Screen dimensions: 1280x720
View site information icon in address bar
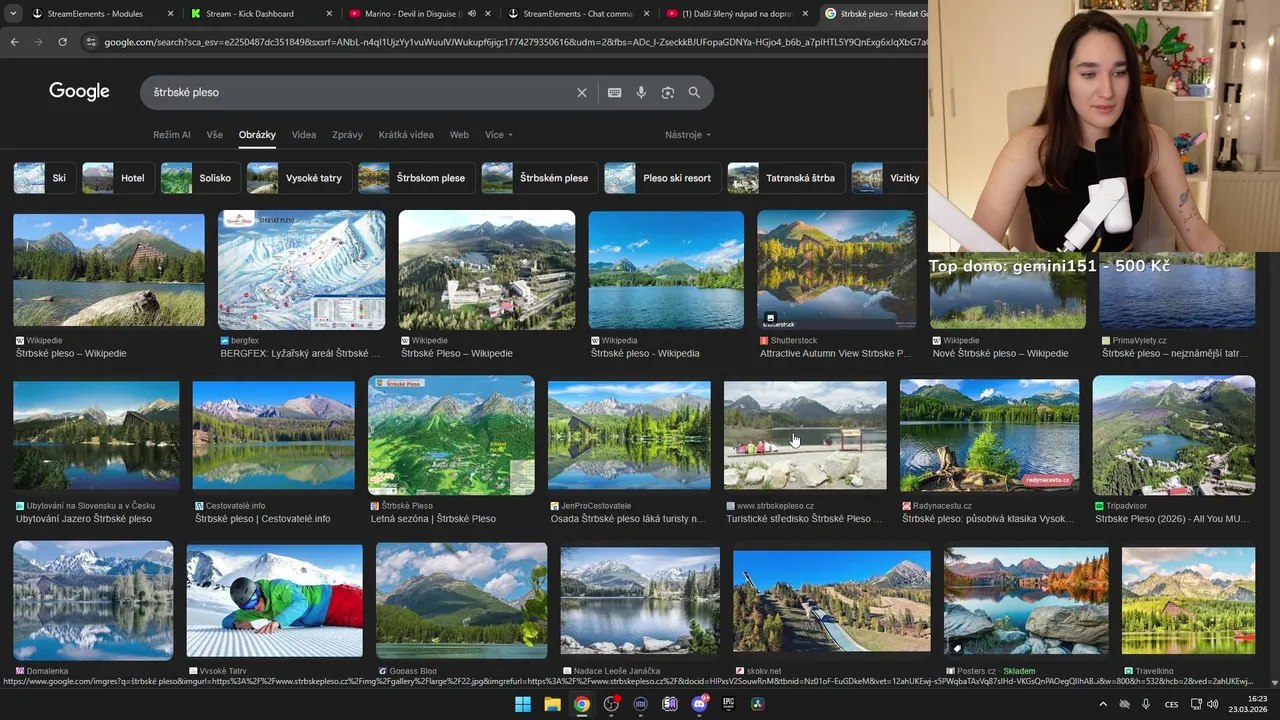pos(91,42)
